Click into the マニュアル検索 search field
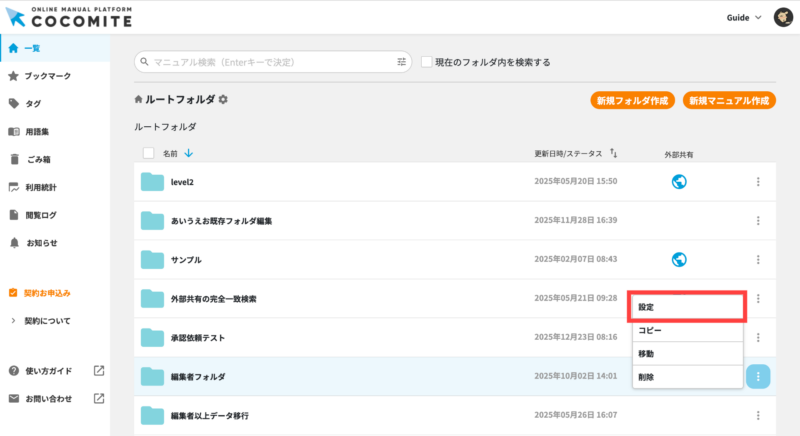The height and width of the screenshot is (436, 800). [x=270, y=62]
